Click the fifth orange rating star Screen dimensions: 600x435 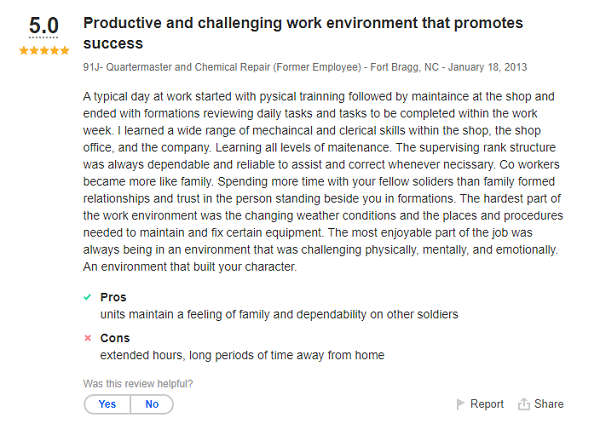pos(66,50)
